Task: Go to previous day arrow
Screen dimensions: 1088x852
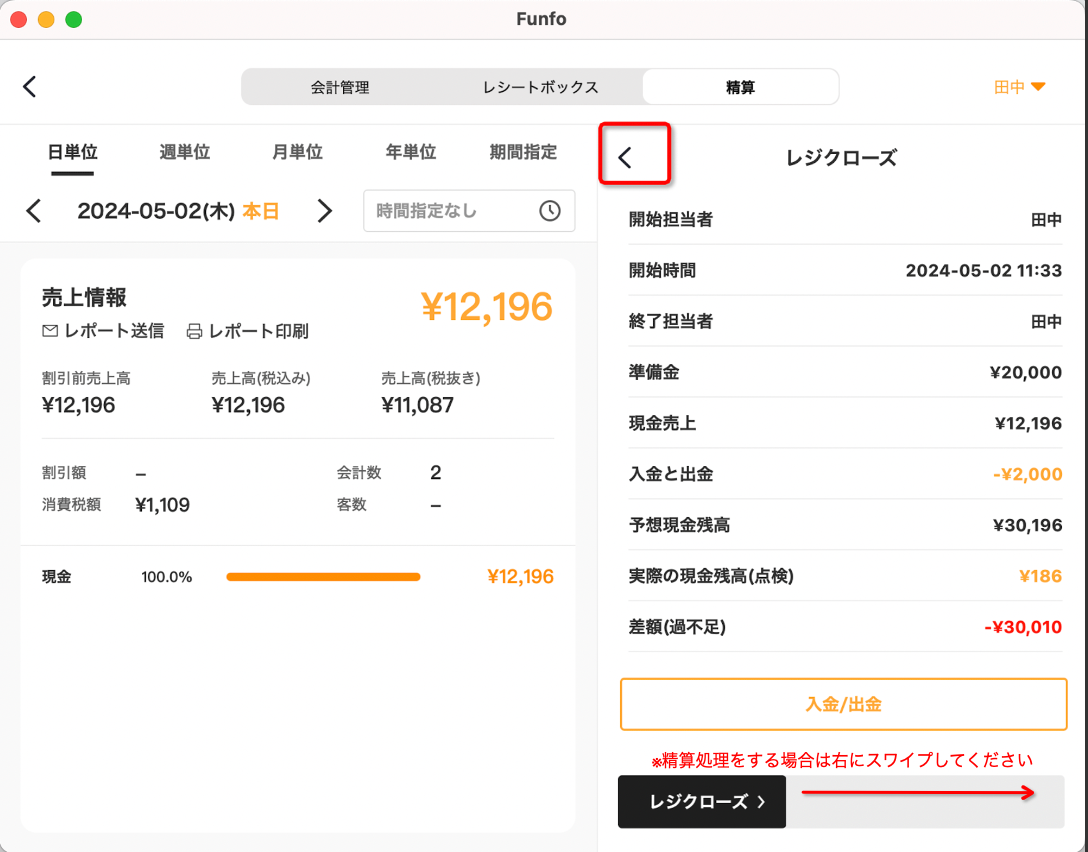Action: click(x=34, y=211)
